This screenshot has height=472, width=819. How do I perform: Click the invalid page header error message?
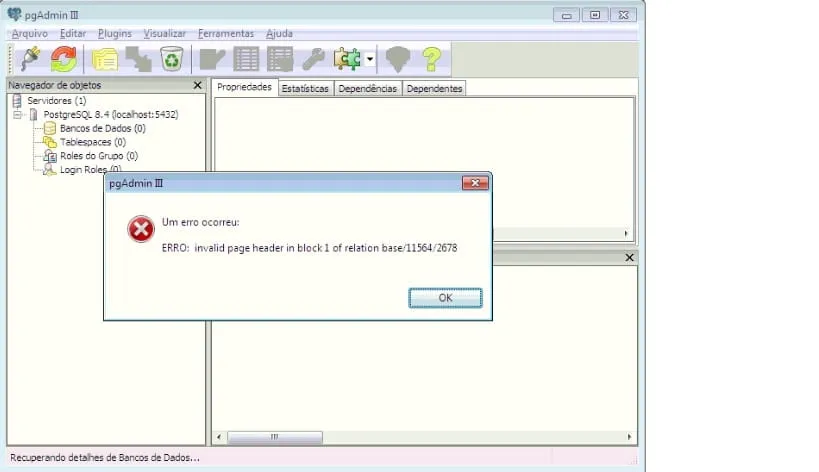(x=309, y=248)
